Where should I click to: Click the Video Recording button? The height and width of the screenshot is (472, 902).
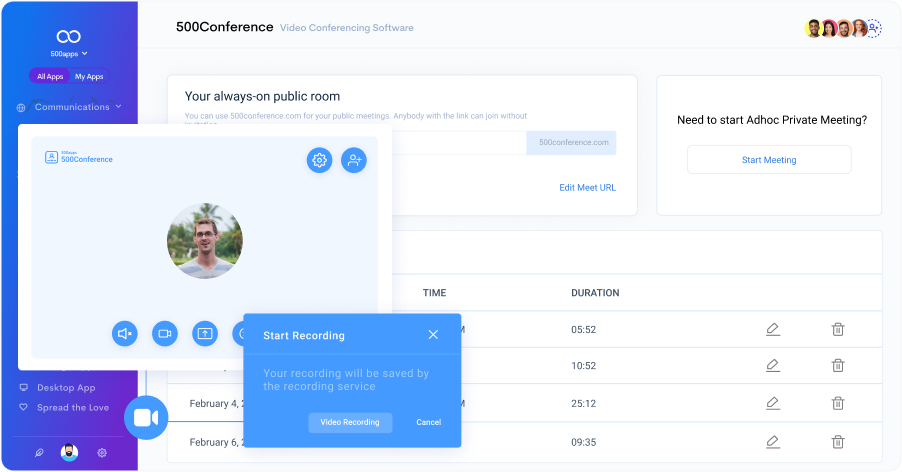click(x=350, y=422)
